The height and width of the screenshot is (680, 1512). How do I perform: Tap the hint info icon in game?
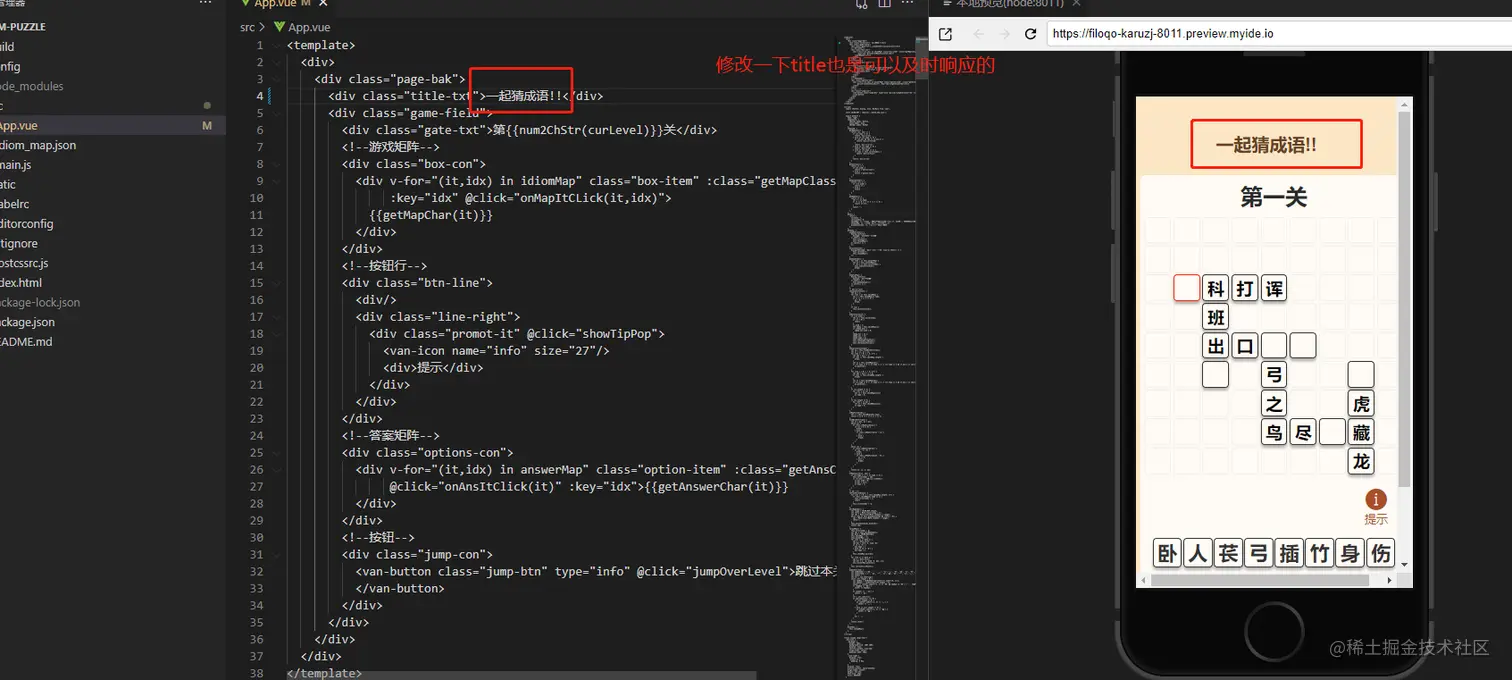(x=1376, y=499)
